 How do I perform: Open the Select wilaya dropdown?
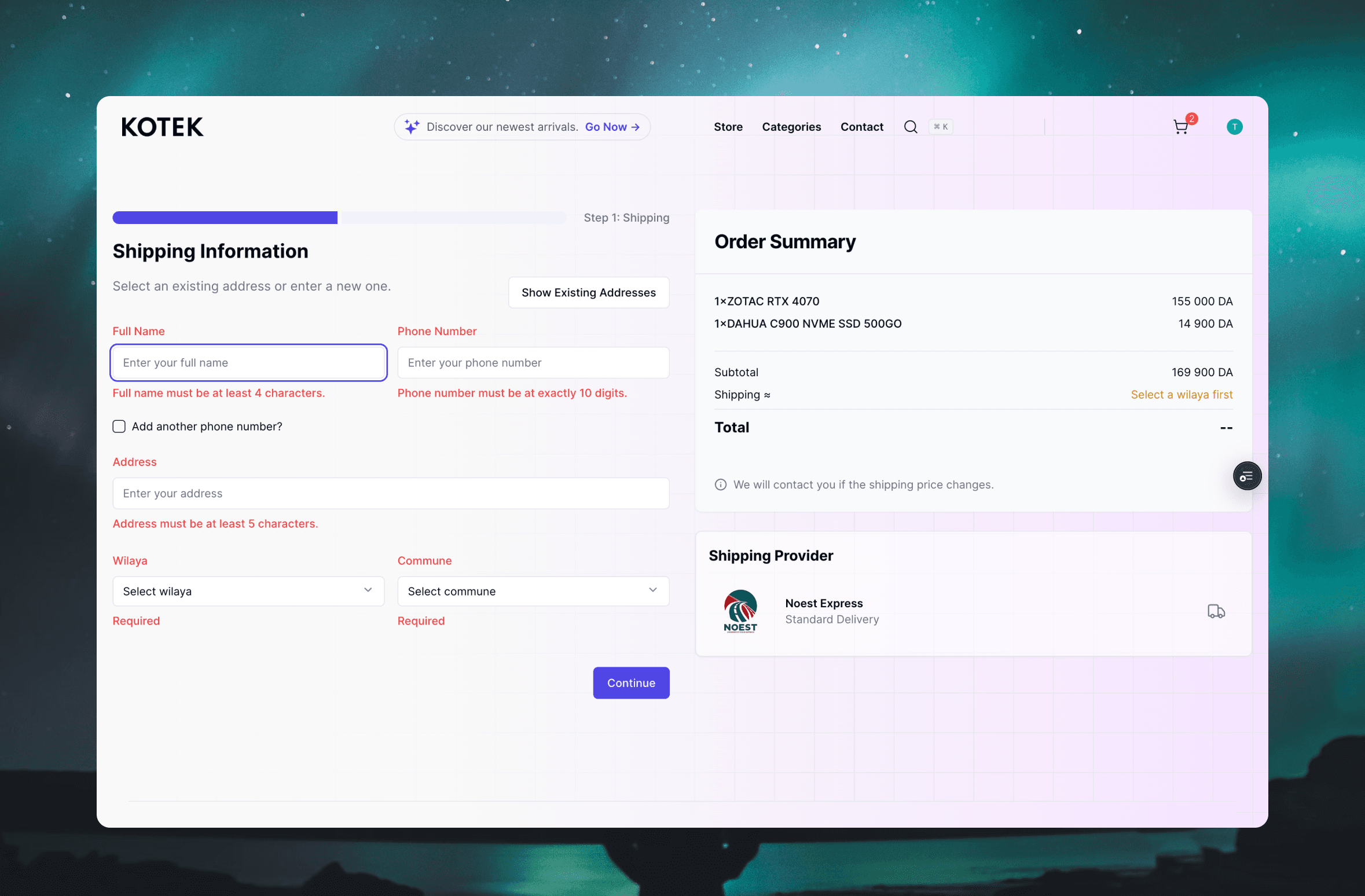coord(248,591)
